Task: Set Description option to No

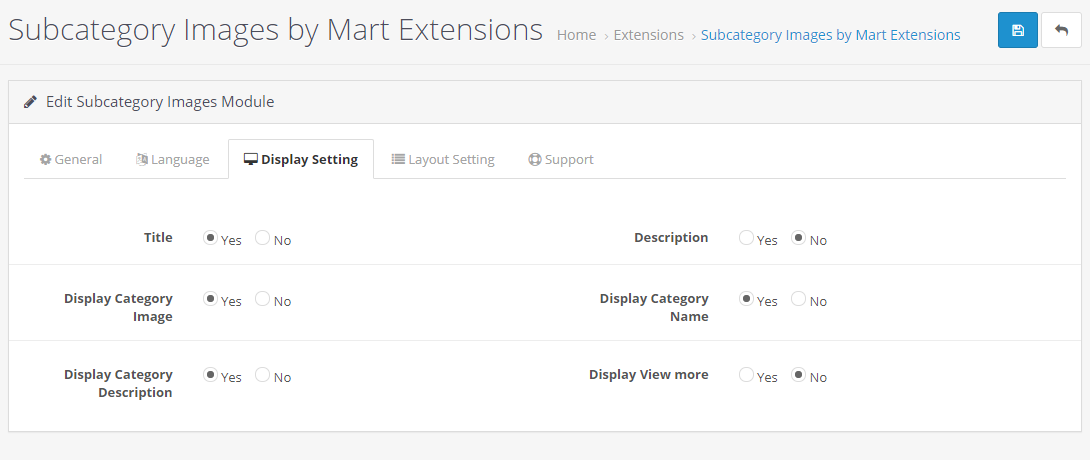Action: point(799,238)
